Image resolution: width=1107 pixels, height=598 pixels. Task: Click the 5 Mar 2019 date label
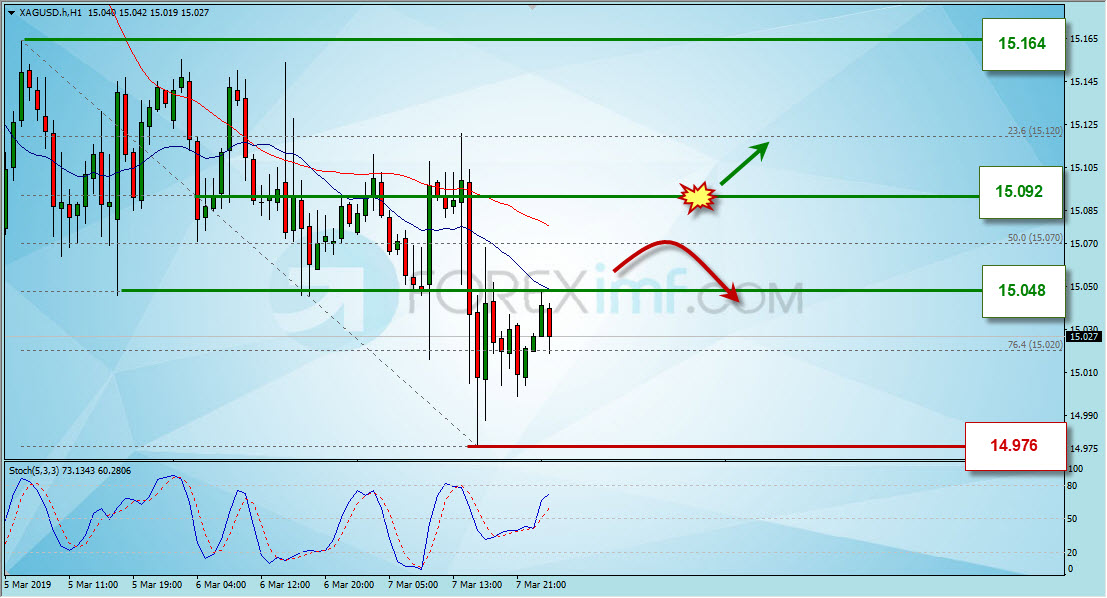[x=28, y=585]
